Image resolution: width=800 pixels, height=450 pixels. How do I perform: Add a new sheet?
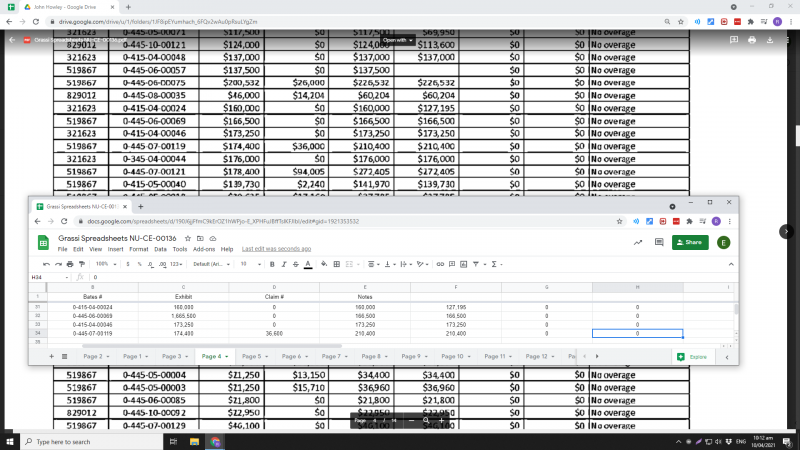point(51,357)
